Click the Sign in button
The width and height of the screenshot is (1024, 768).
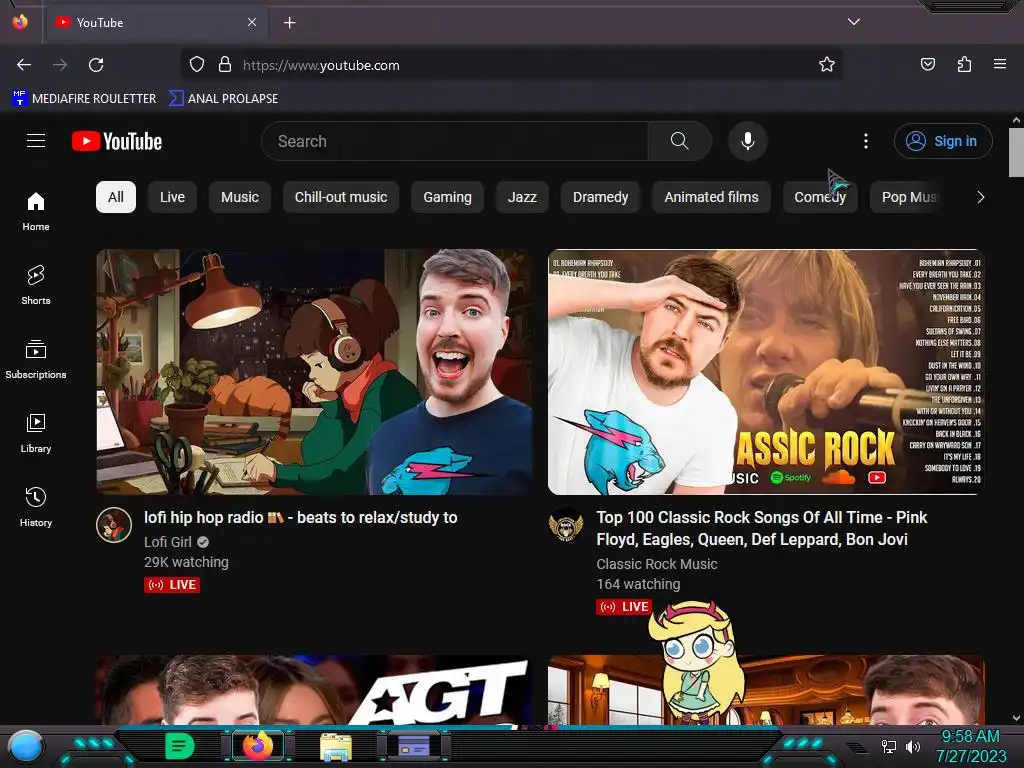coord(943,141)
